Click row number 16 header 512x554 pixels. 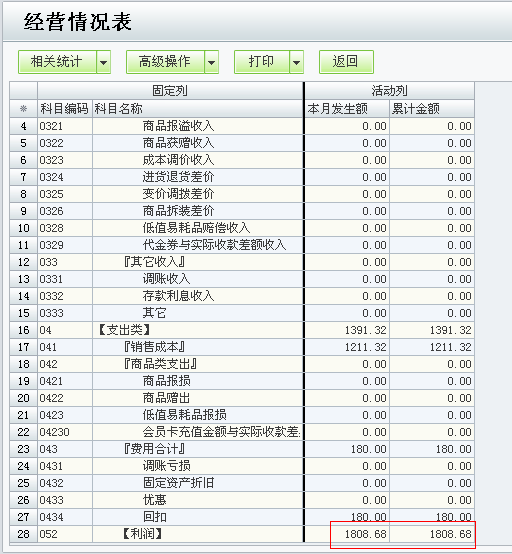pos(23,330)
